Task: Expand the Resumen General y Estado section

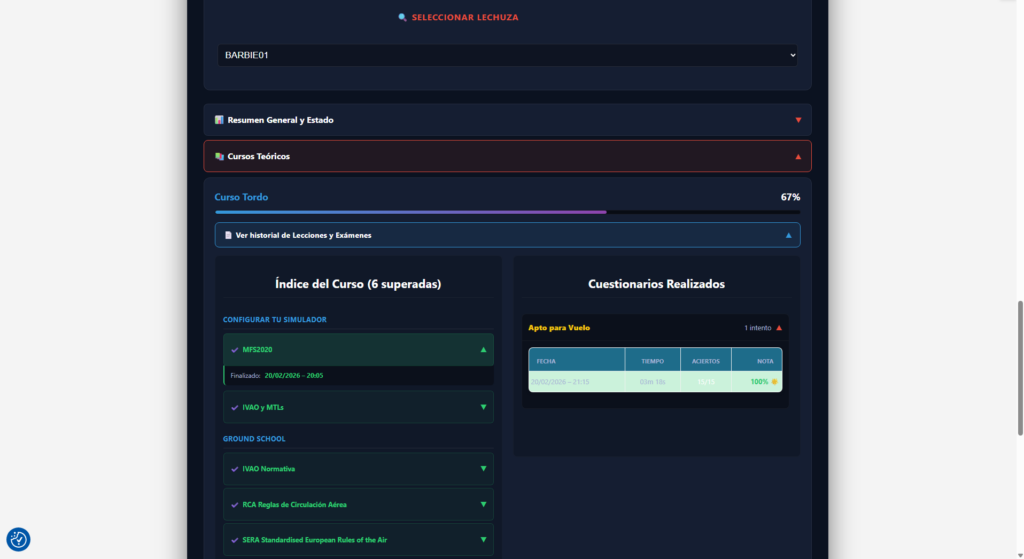Action: 797,120
